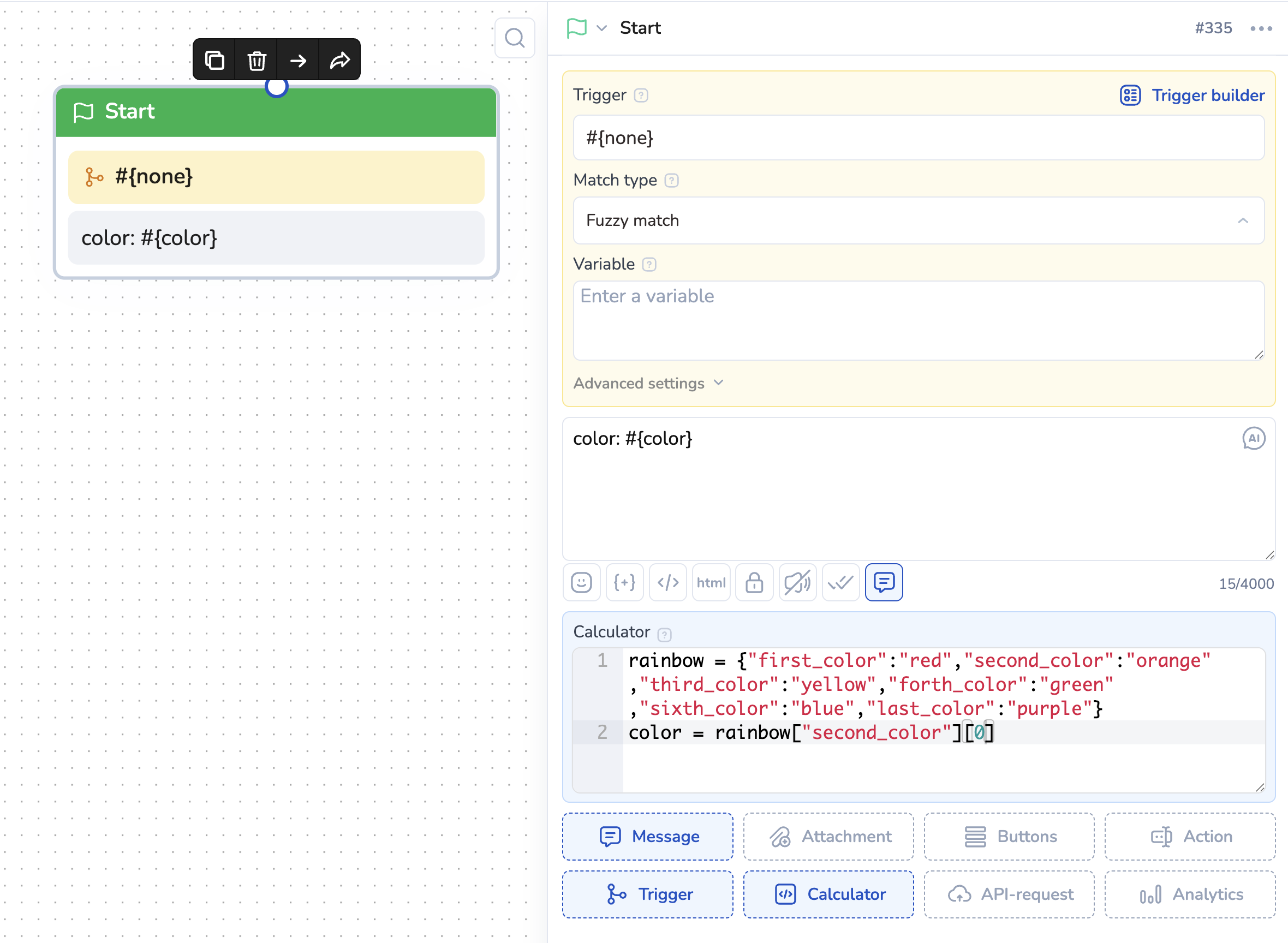Click the Analytics component button
This screenshot has height=943, width=1288.
click(1190, 894)
